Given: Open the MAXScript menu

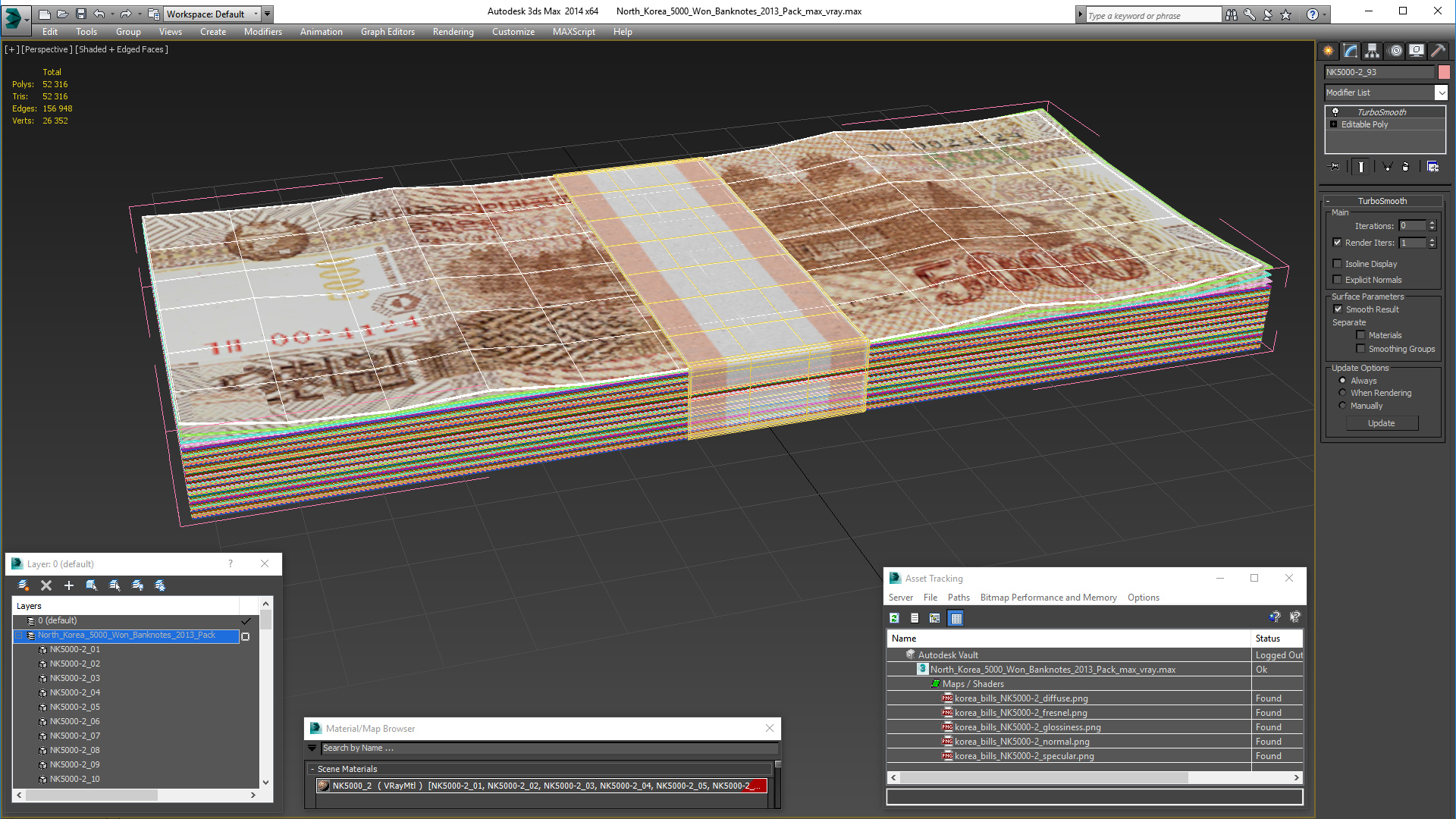Looking at the screenshot, I should pos(574,32).
